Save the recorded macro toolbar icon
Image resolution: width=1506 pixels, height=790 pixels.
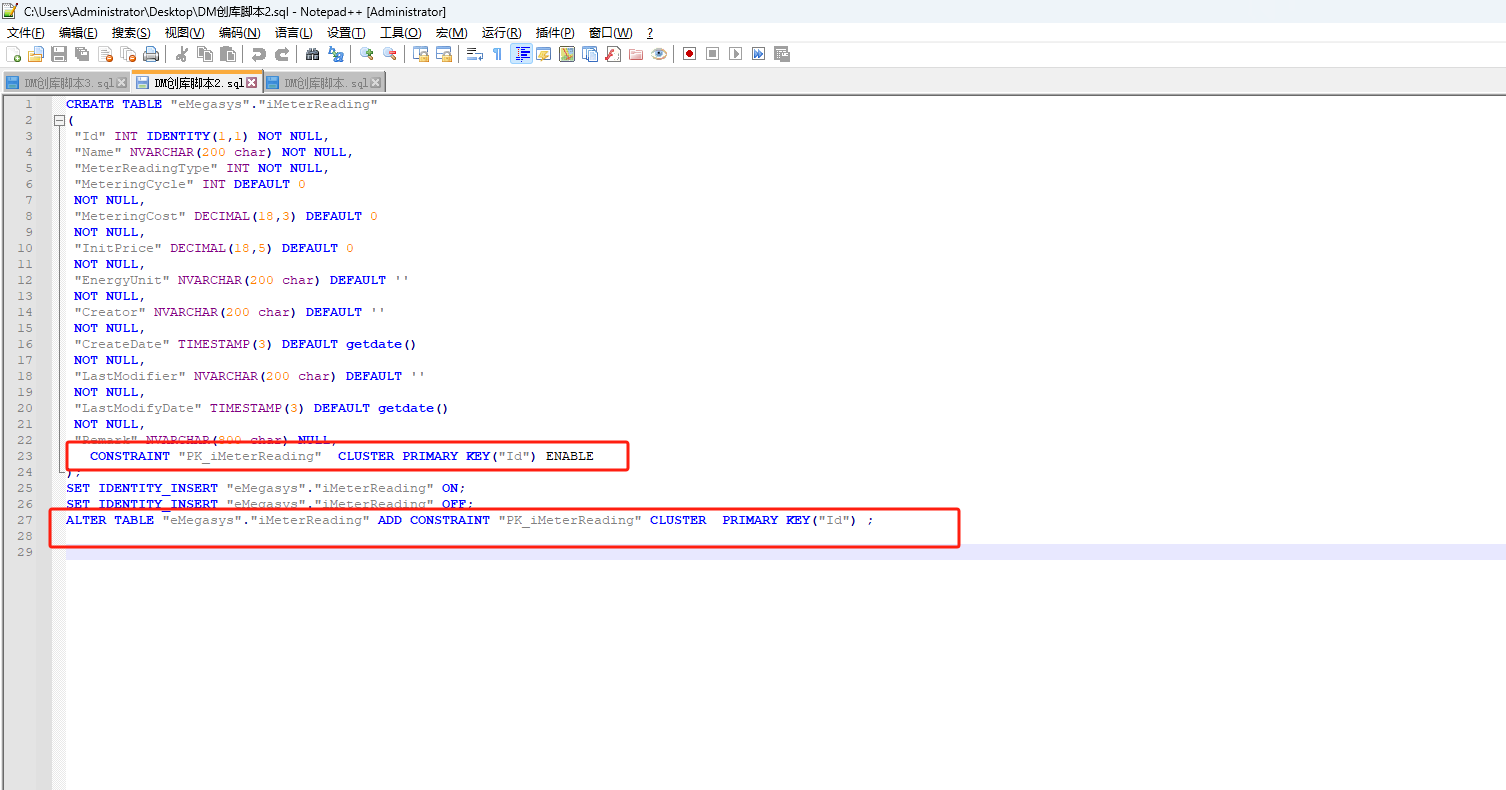(x=782, y=54)
